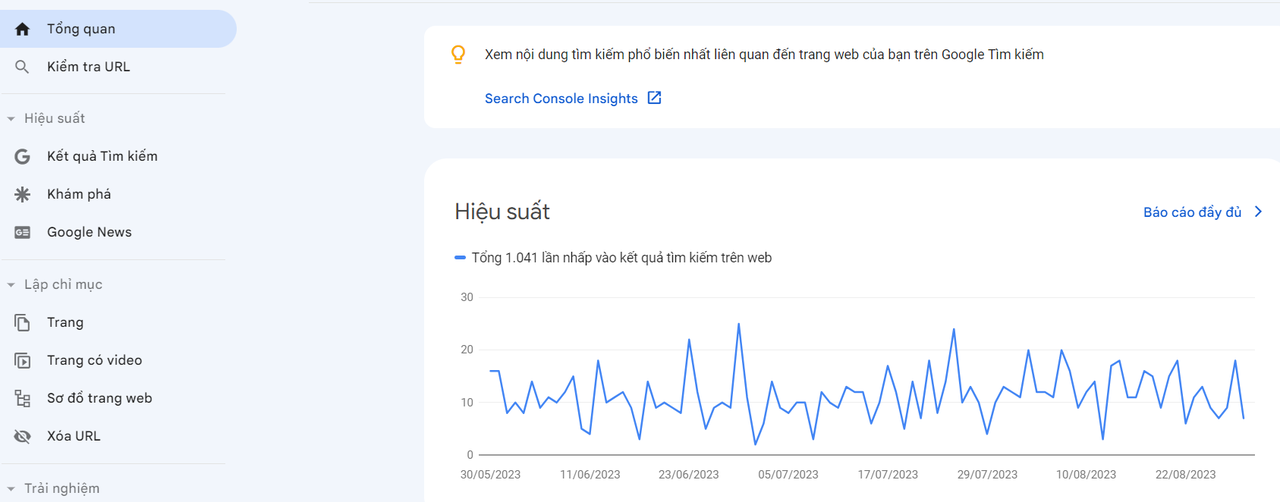
Task: Click the popular search content tip text
Action: 764,55
